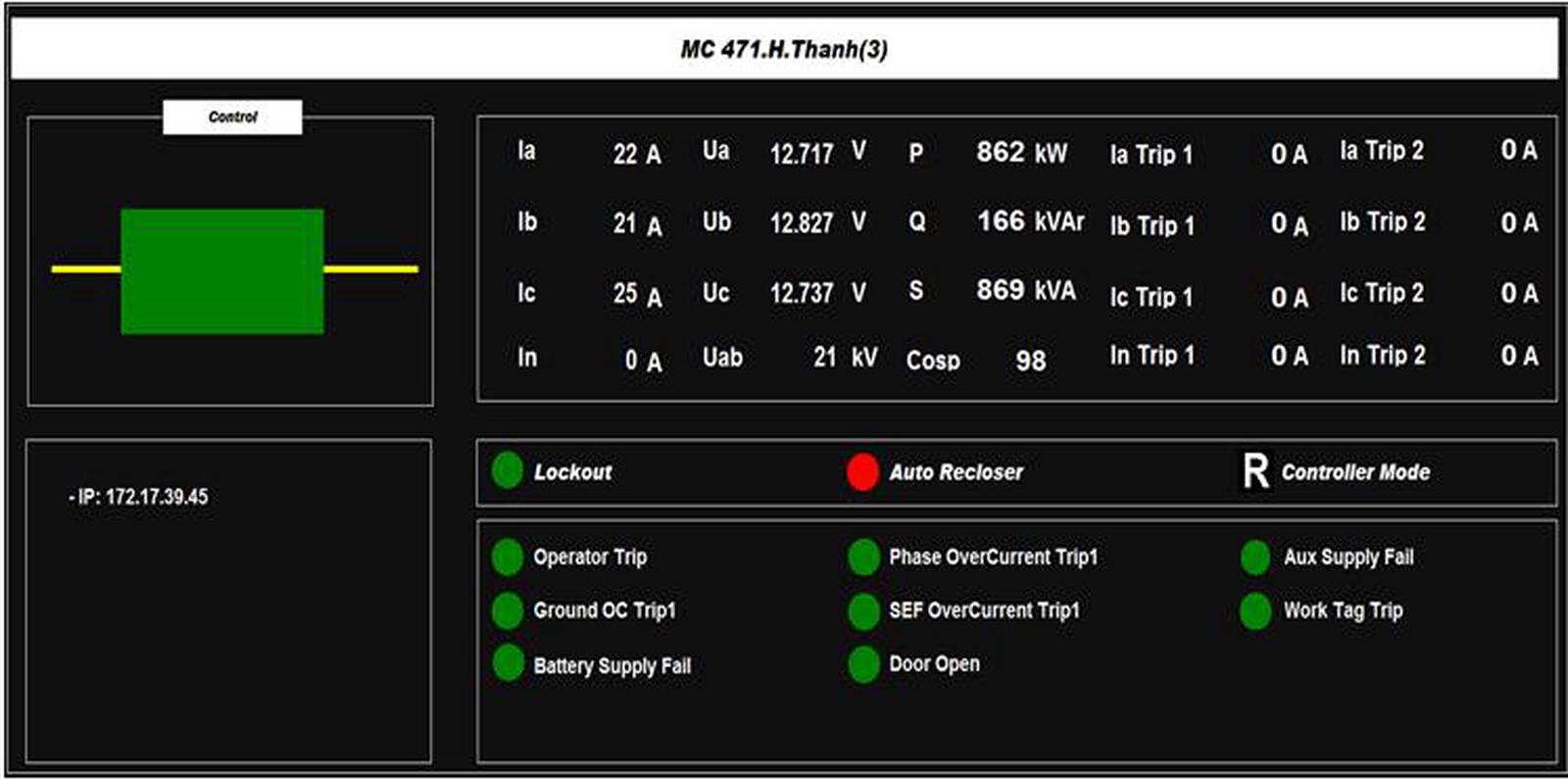1568x780 pixels.
Task: Select the SEF OverCurrent Trip1 indicator
Action: click(x=863, y=611)
